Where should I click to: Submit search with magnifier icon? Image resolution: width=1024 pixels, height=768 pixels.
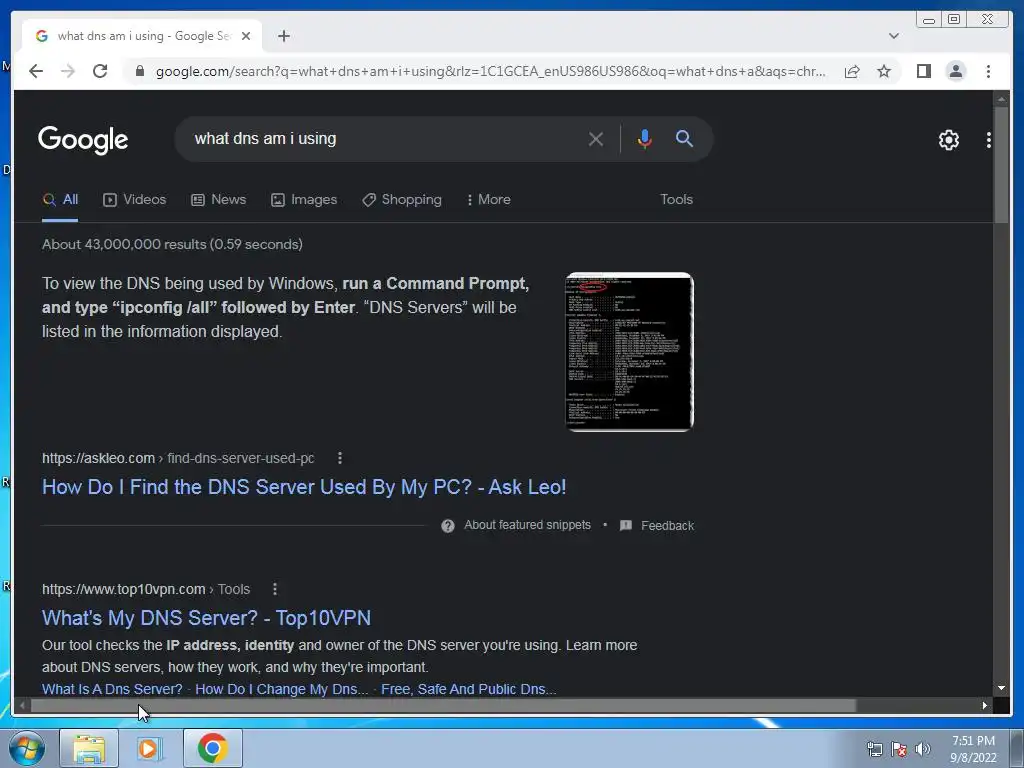click(x=684, y=138)
